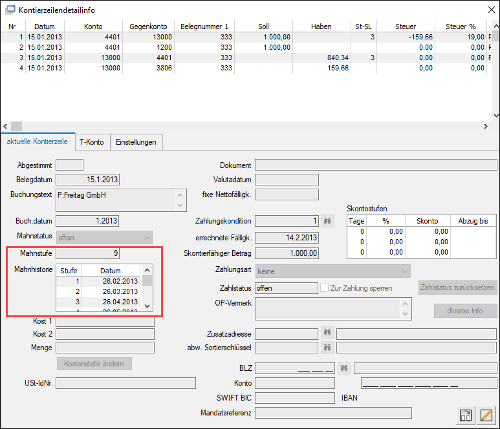
Task: Click the window icon in the title bar
Action: 10,10
